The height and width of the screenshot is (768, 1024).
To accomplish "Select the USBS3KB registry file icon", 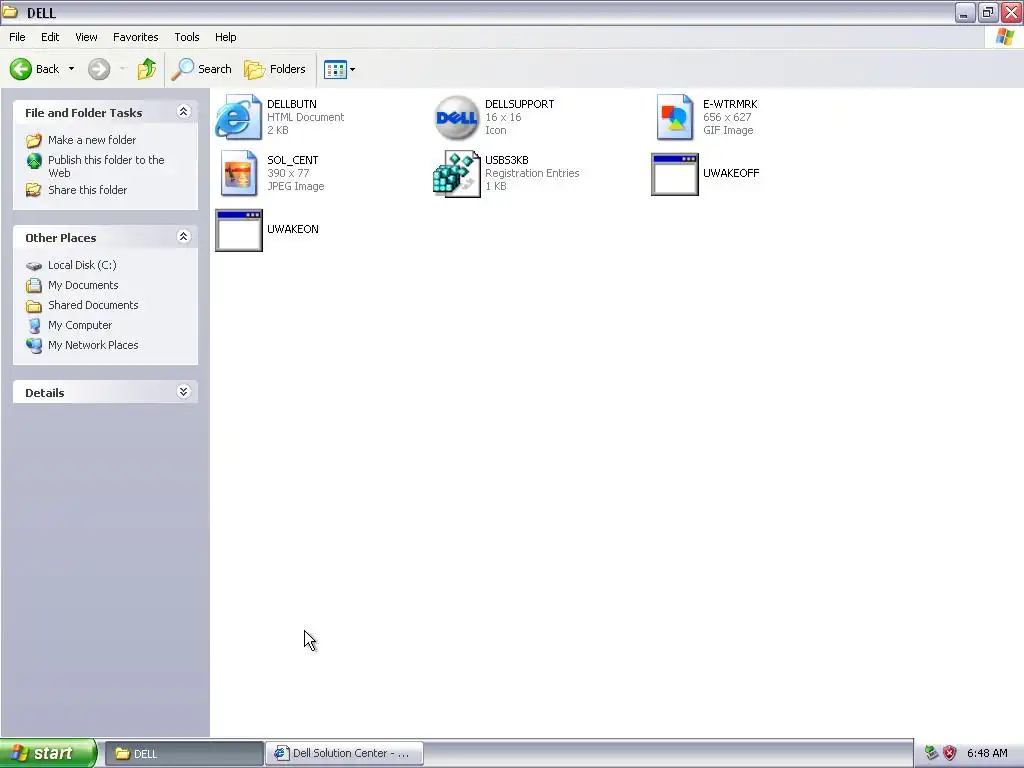I will (x=456, y=174).
